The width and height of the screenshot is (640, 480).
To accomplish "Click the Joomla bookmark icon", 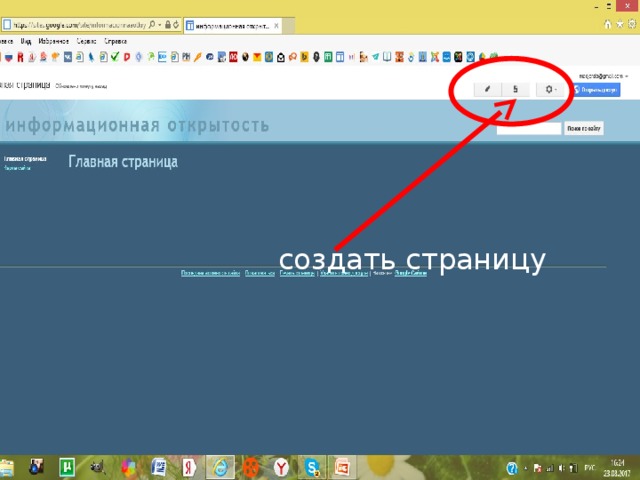I will click(x=435, y=57).
